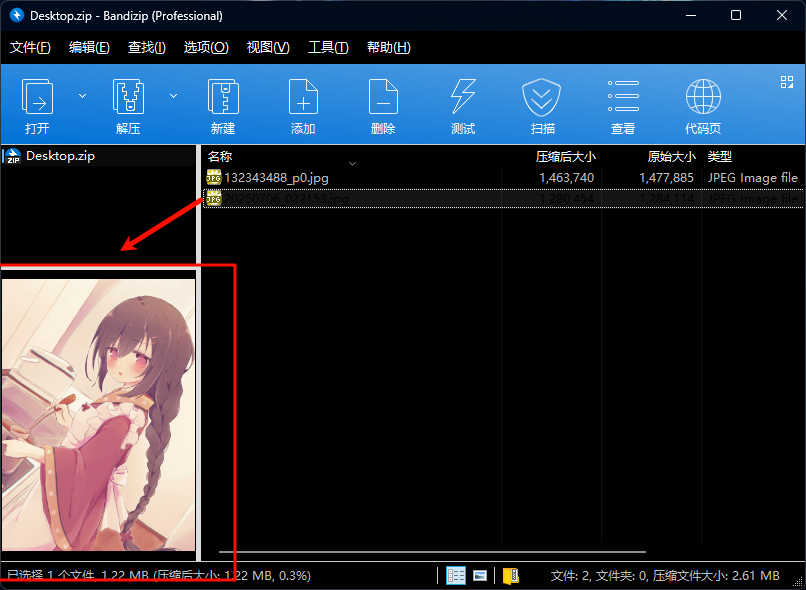This screenshot has height=590, width=806.
Task: Toggle image preview mode in status bar
Action: pyautogui.click(x=482, y=574)
